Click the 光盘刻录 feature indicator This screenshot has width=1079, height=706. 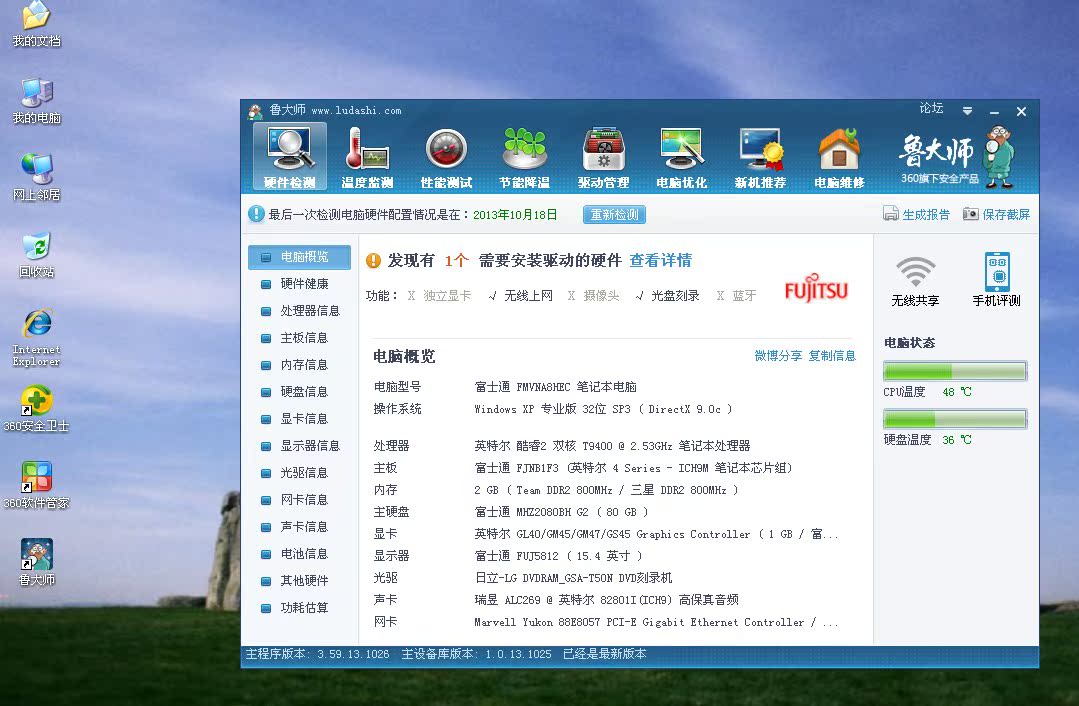coord(667,296)
